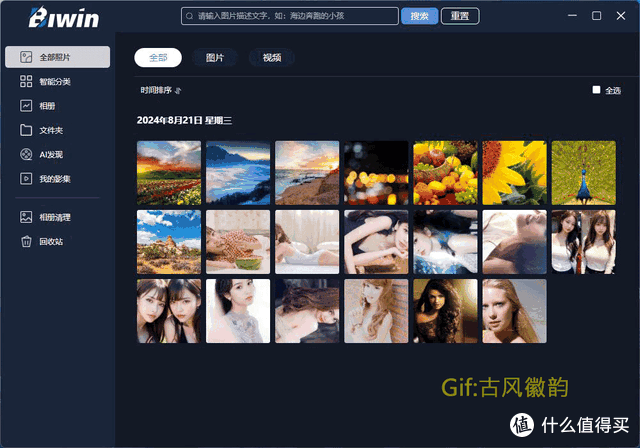The image size is (640, 448).
Task: Open 相册 album icon
Action: coord(26,106)
